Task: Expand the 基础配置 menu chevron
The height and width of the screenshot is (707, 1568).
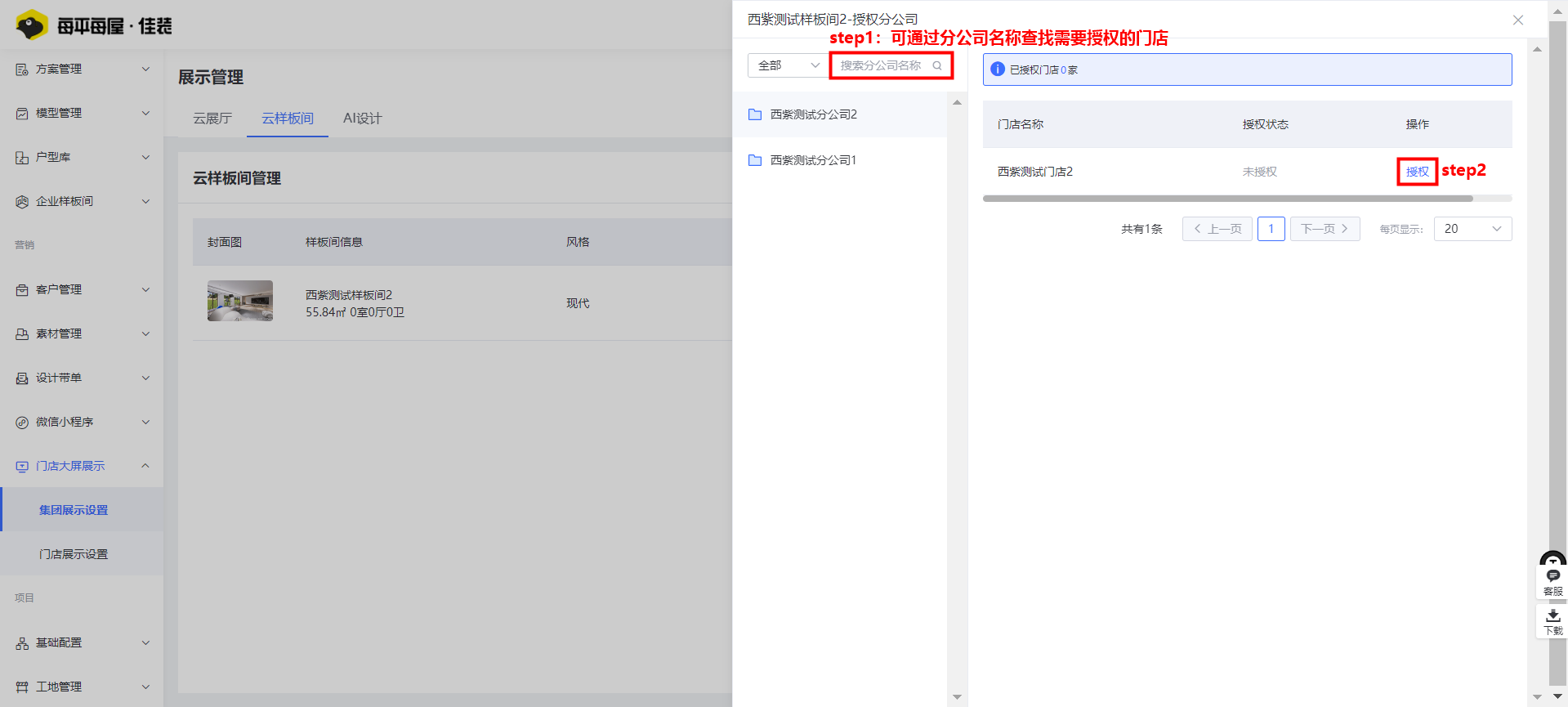Action: [145, 643]
